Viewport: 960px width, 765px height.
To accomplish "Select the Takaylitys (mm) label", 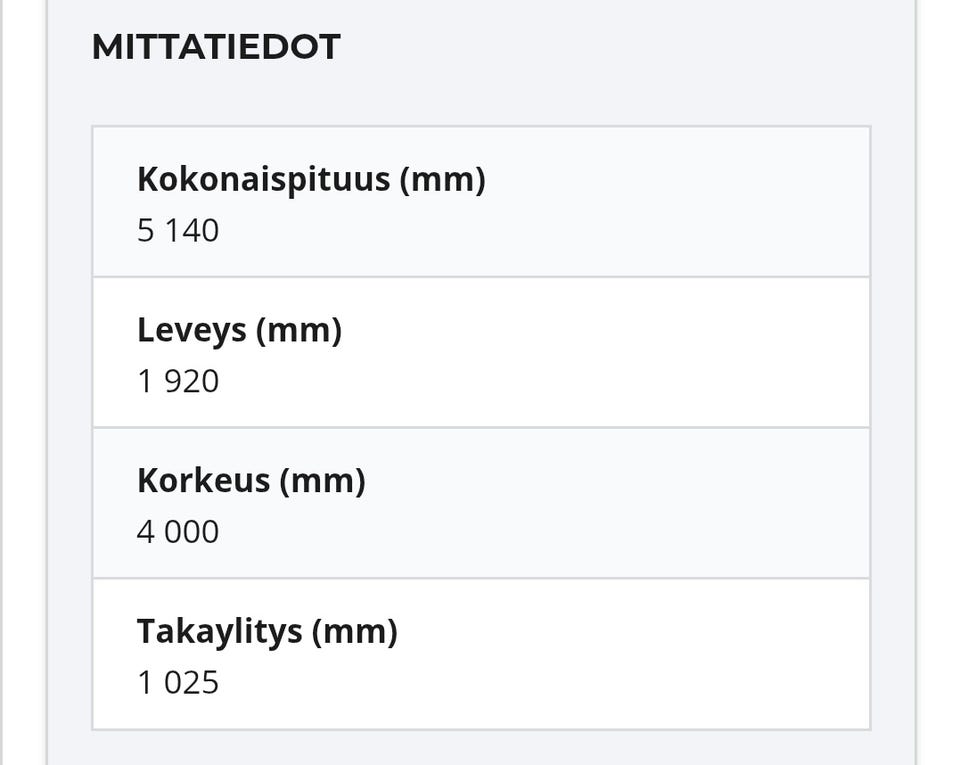I will (x=267, y=632).
